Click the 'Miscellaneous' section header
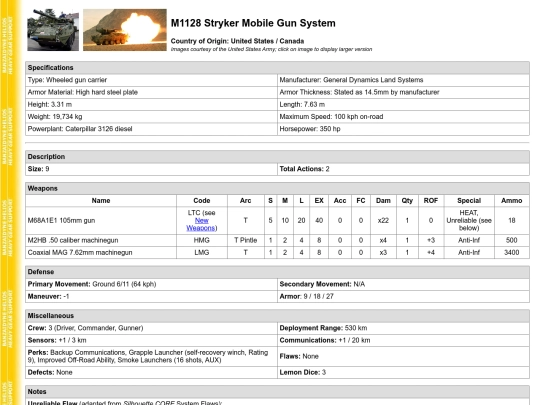This screenshot has height=405, width=540. coord(277,316)
